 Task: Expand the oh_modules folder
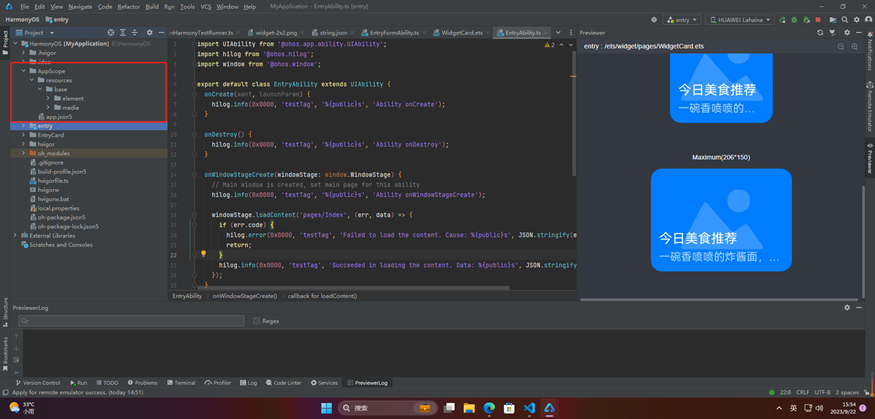pos(23,153)
